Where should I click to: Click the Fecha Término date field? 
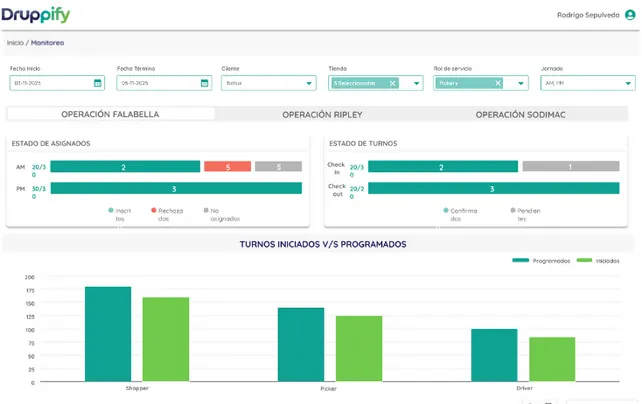(164, 83)
